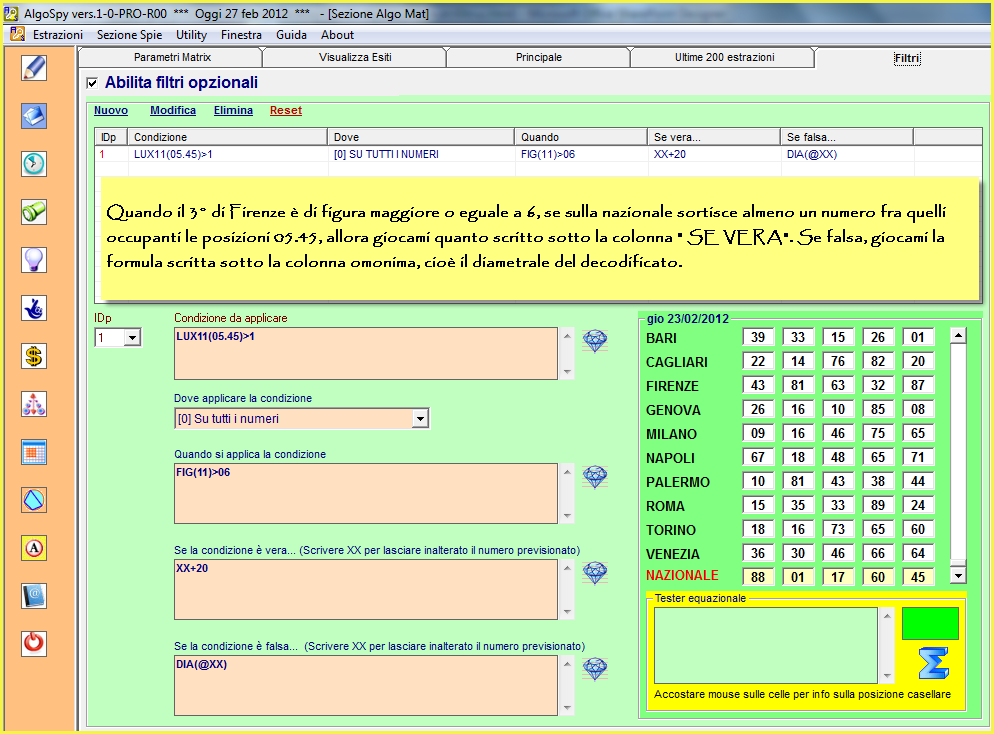Screen dimensions: 994x734
Task: Click the Quando column header
Action: (x=580, y=137)
